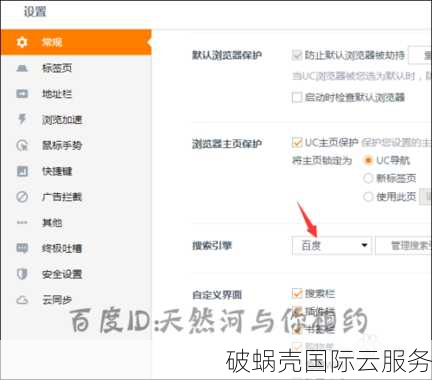Click the 搜索引擎 label
432x380 pixels.
(212, 246)
